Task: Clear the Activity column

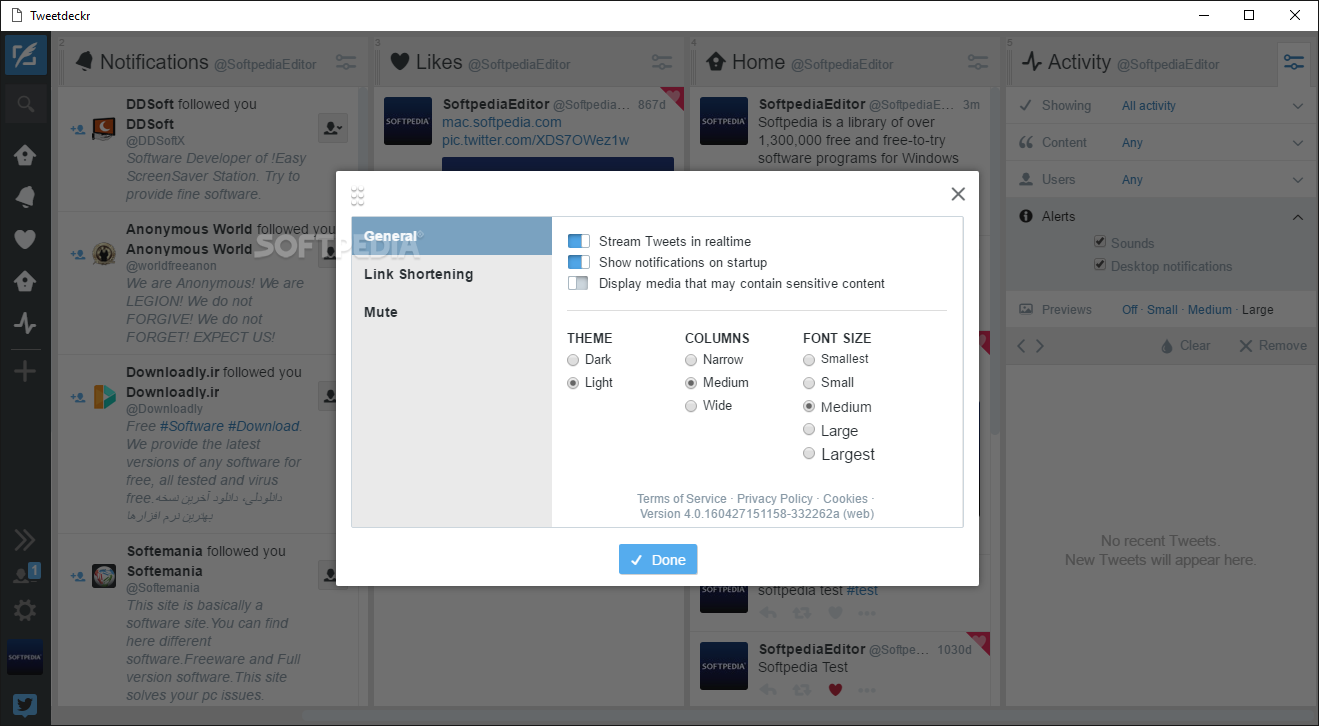Action: coord(1185,346)
